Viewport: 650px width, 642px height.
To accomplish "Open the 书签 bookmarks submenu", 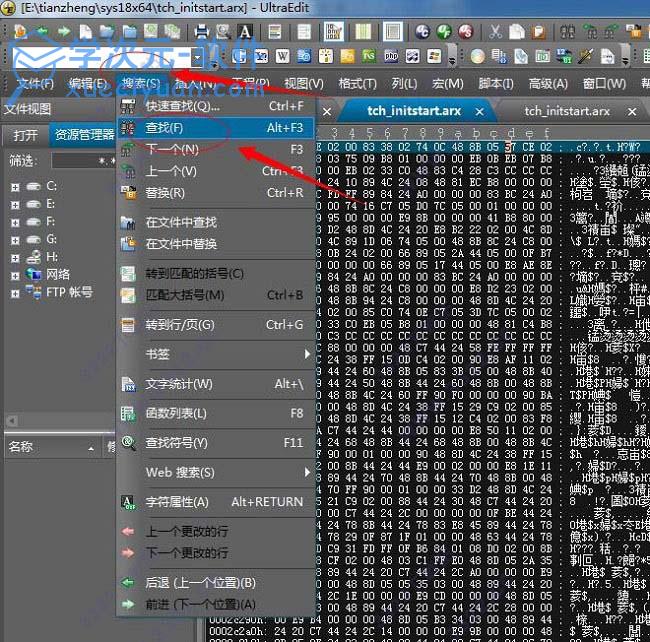I will 216,354.
